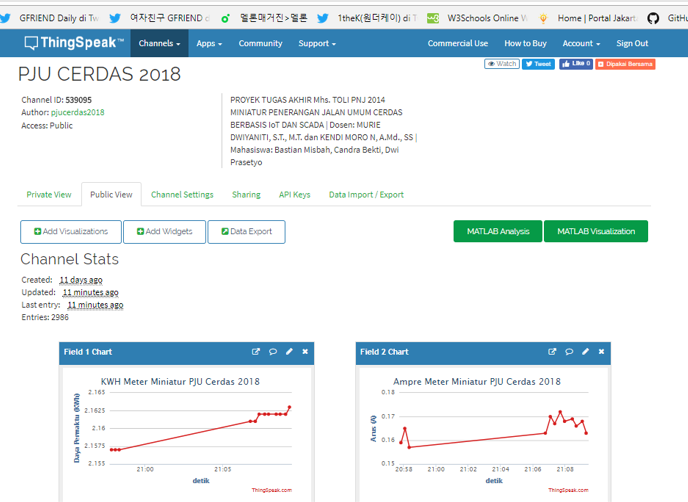Viewport: 688px width, 502px height.
Task: Open Field 2 Chart in new window
Action: click(x=552, y=352)
